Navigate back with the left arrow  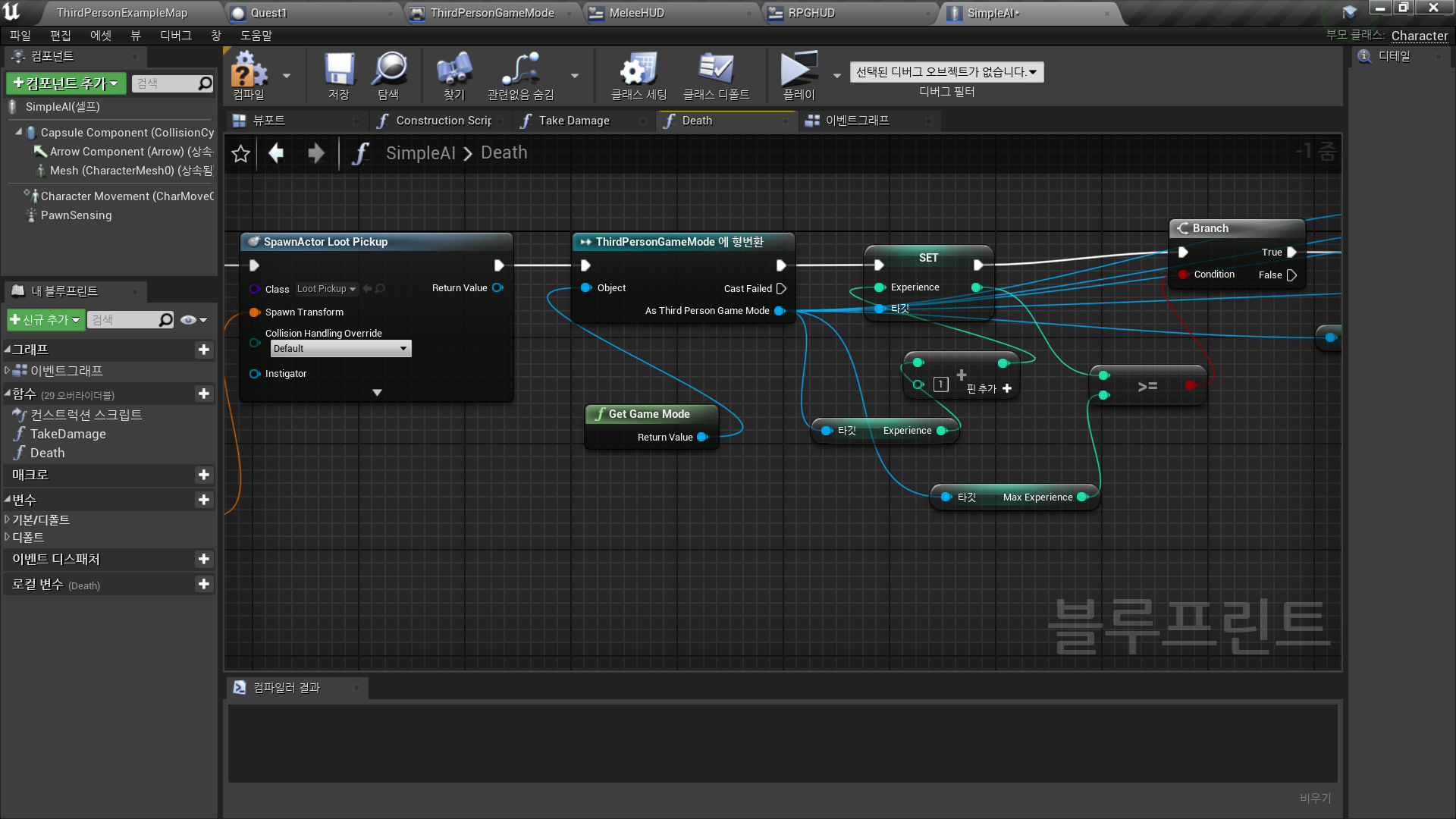(277, 153)
